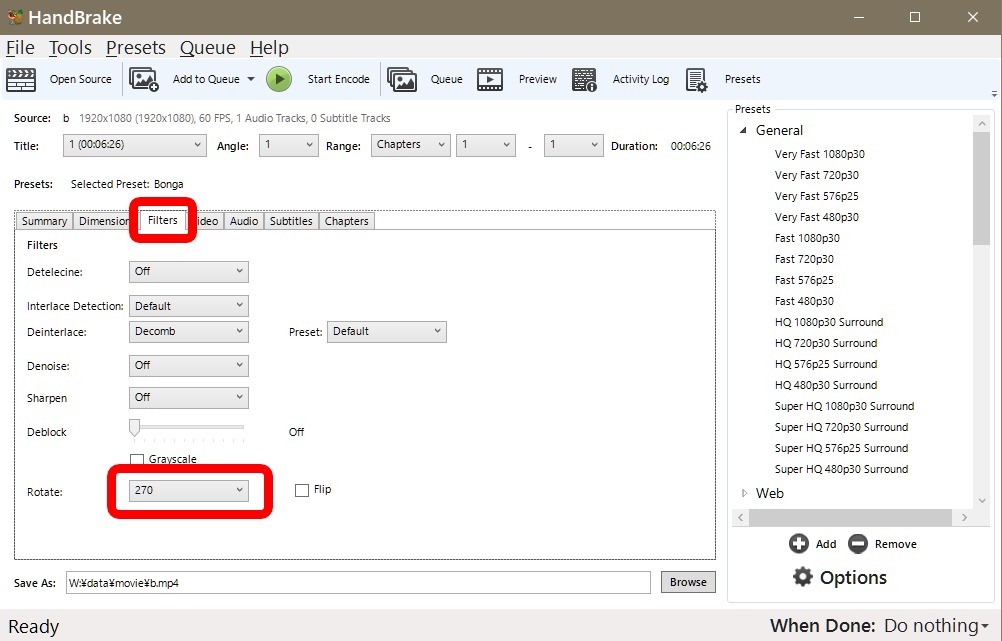Expand the Web presets category
The image size is (1002, 641).
coord(744,493)
